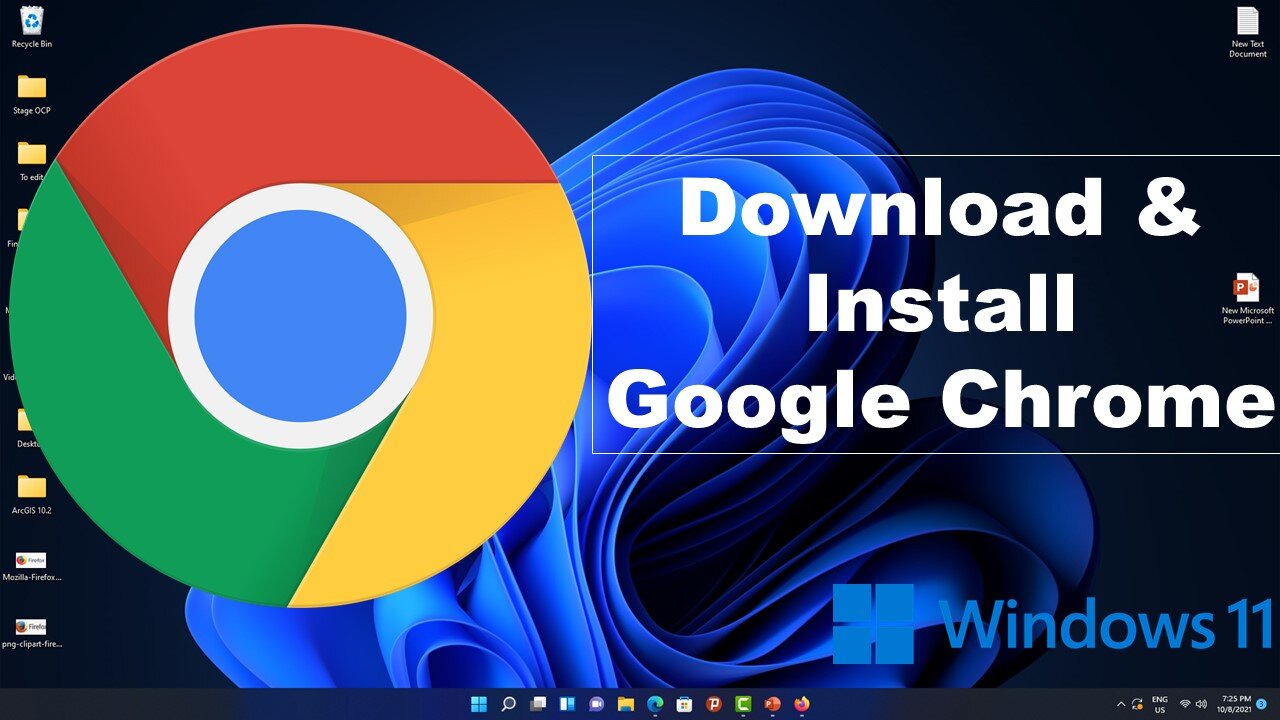1280x720 pixels.
Task: Select the ArcGIS 10.2 folder
Action: [32, 494]
